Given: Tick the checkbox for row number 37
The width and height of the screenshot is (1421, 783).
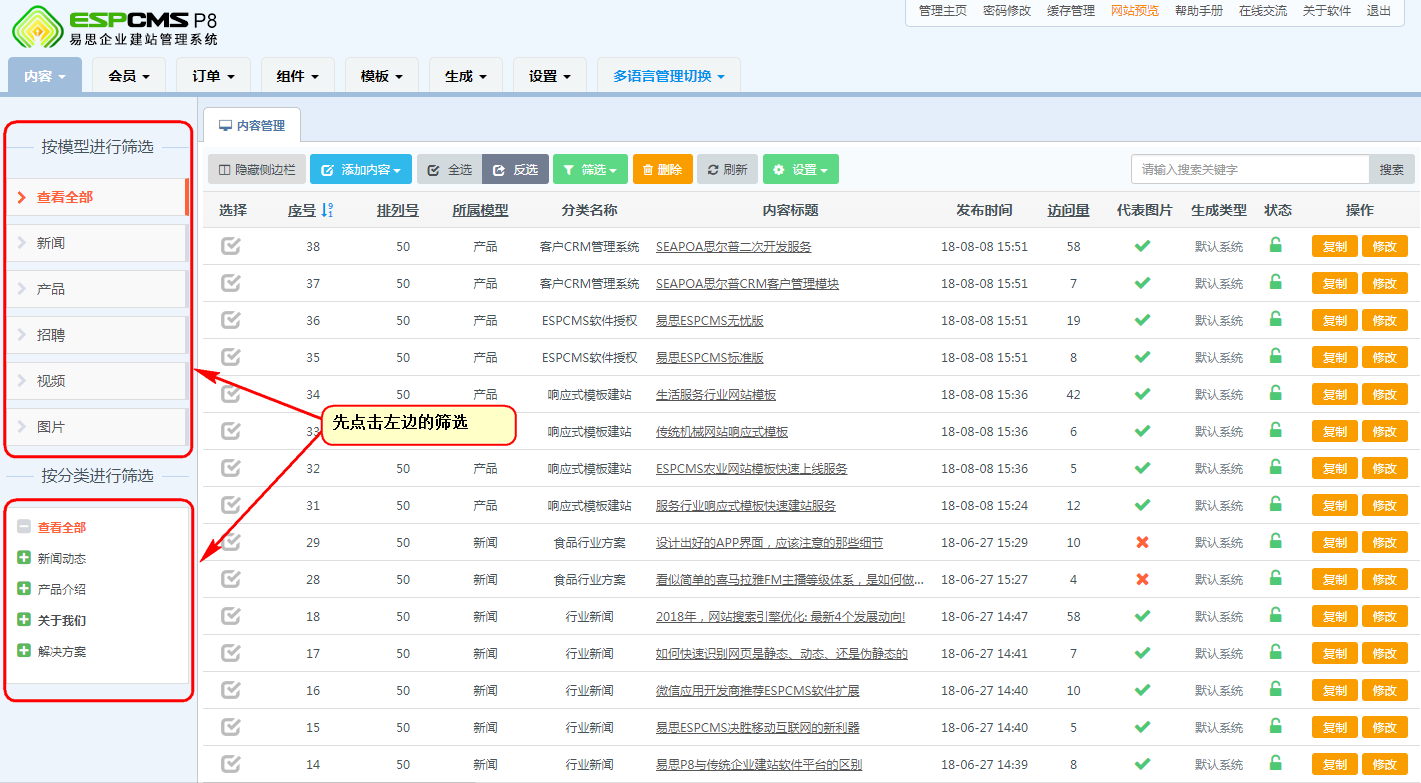Looking at the screenshot, I should pyautogui.click(x=231, y=283).
